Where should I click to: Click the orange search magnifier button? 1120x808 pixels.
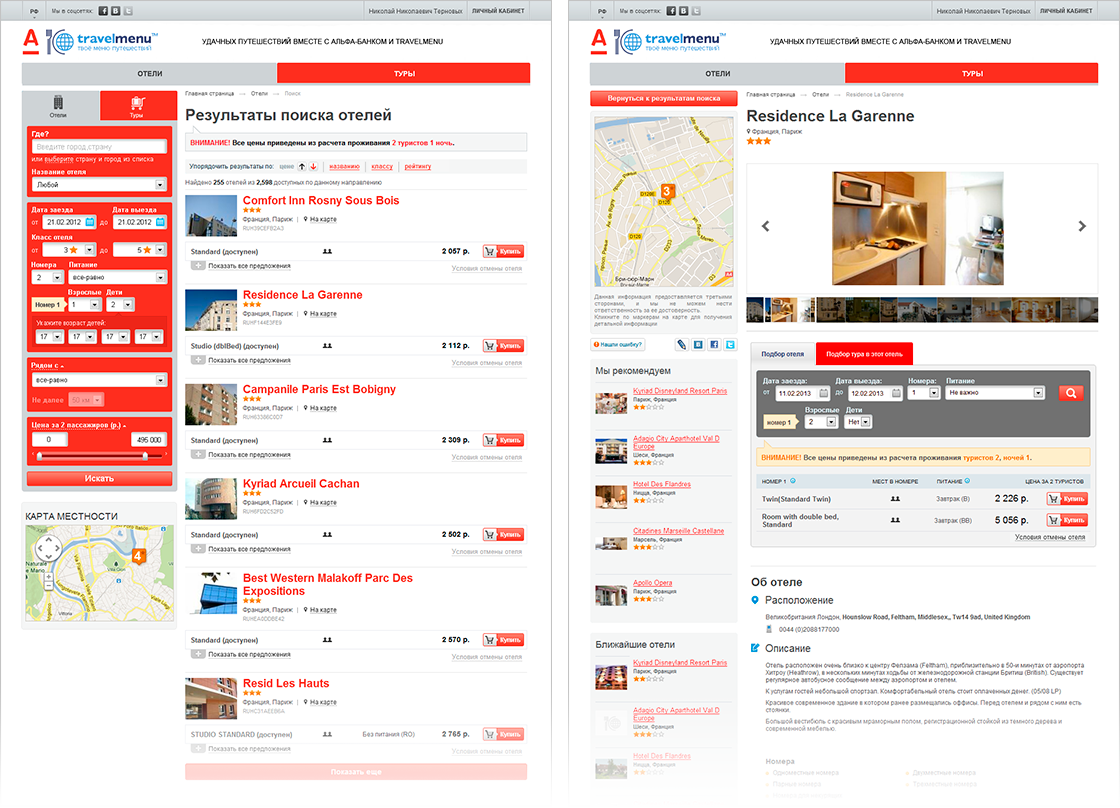1070,393
